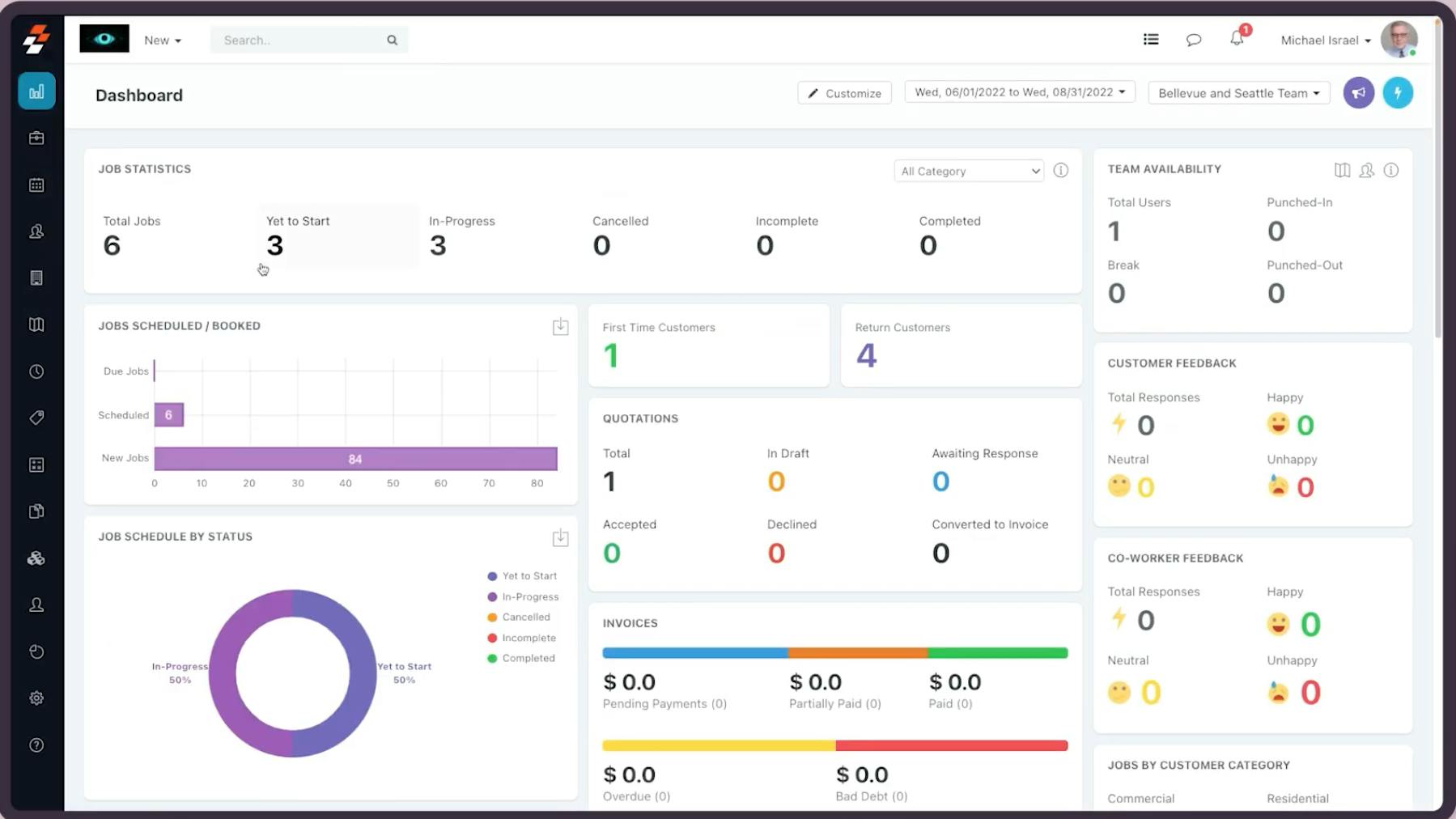Open the info icon beside Job Statistics
The width and height of the screenshot is (1456, 819).
[x=1062, y=170]
